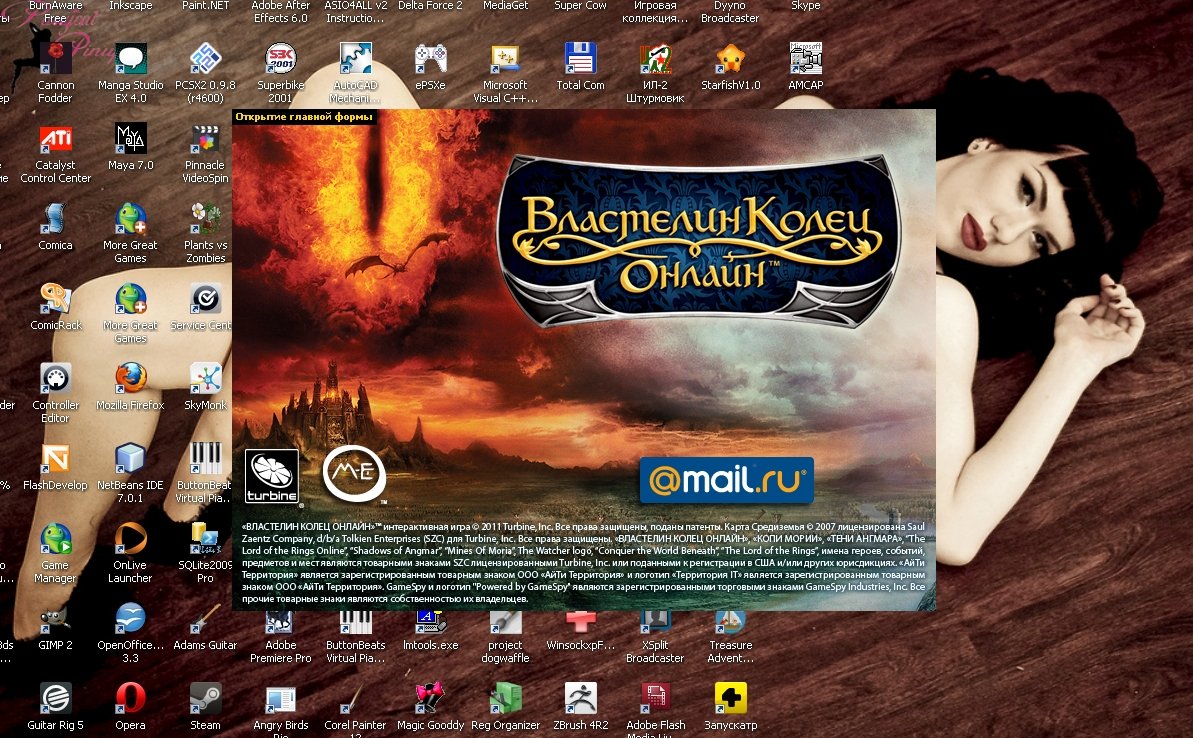Select the Angry Birds Rio shortcut

[280, 698]
